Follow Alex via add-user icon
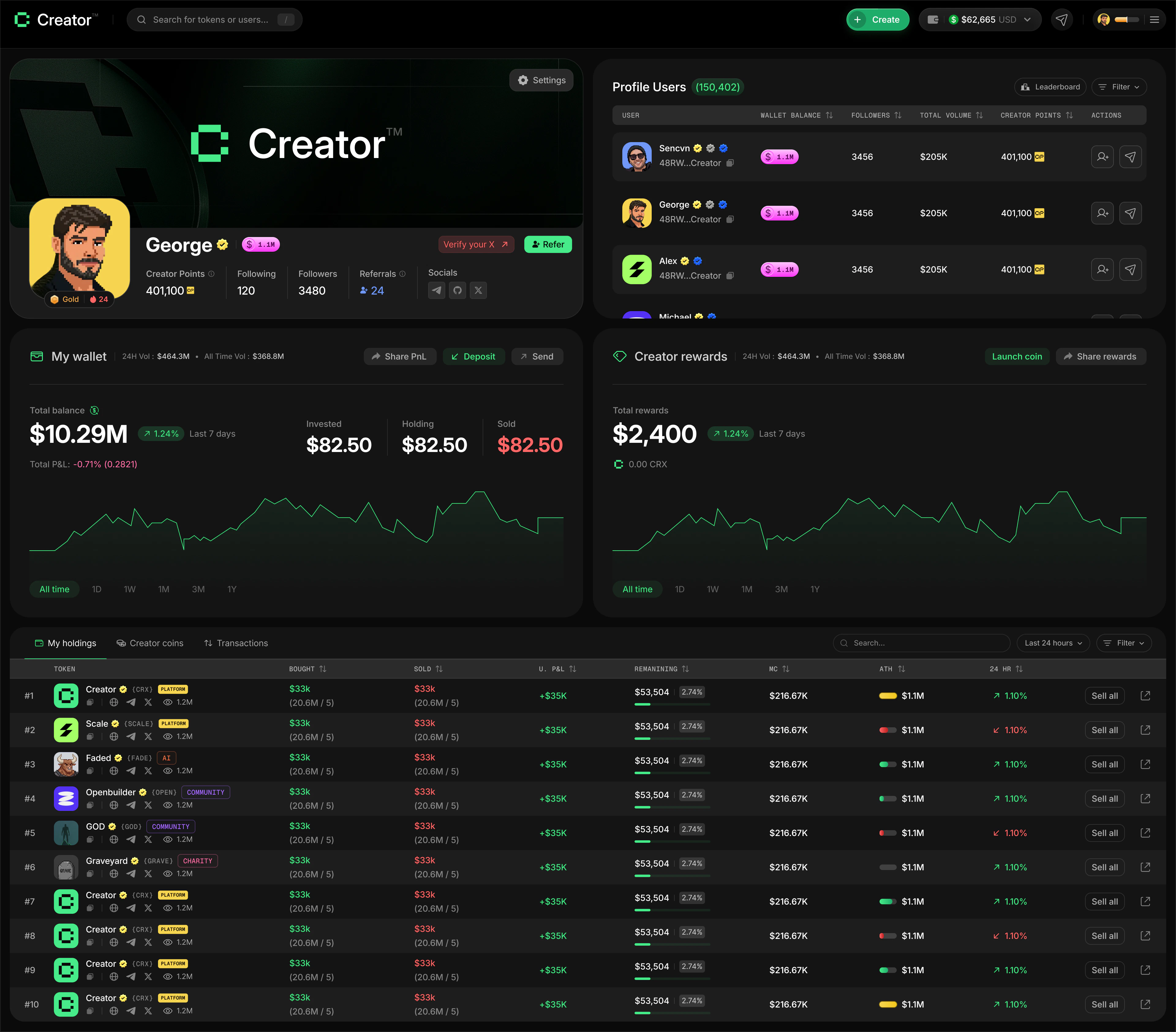 (1102, 269)
